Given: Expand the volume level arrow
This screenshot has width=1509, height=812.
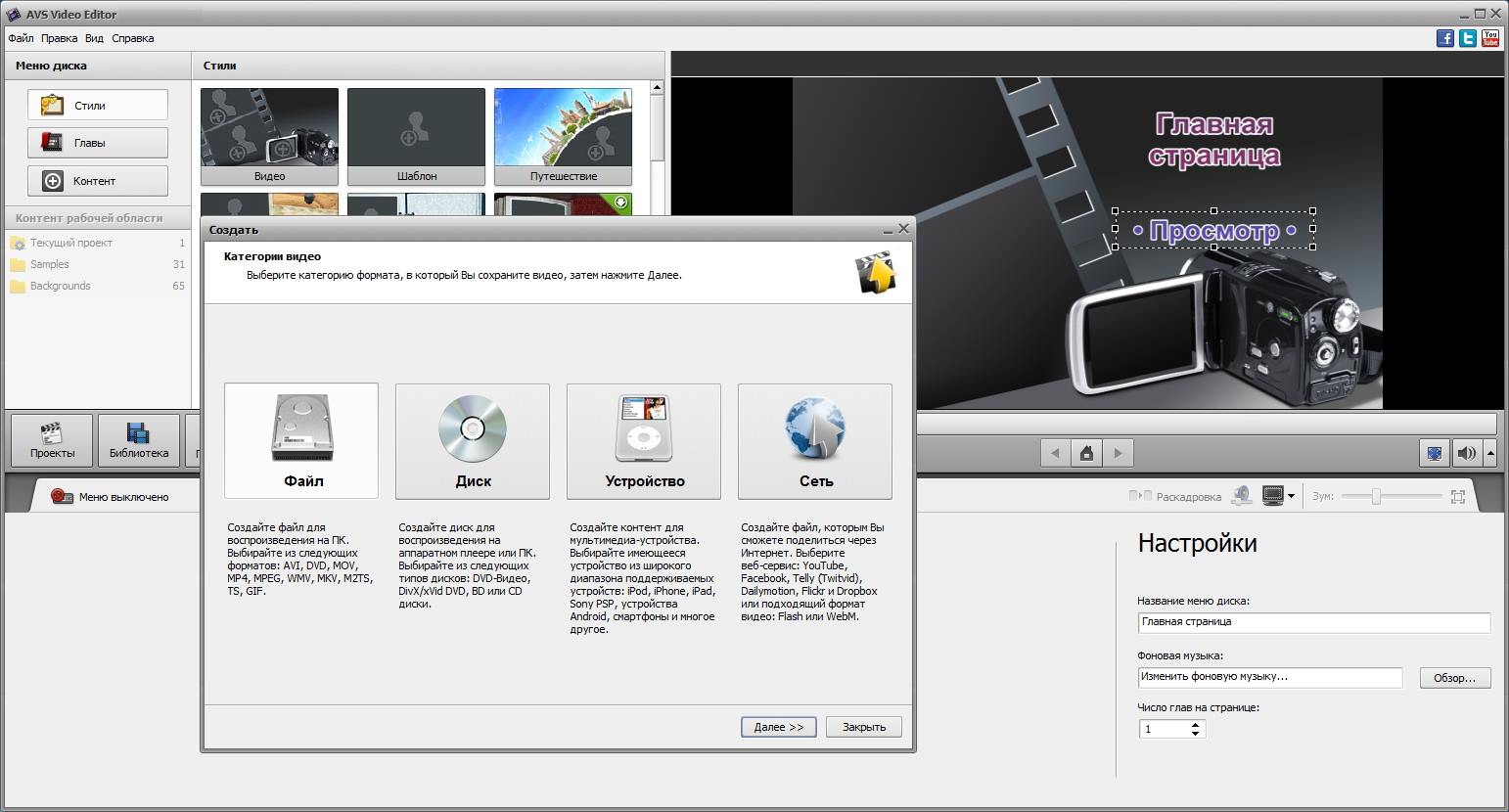Looking at the screenshot, I should [x=1490, y=453].
